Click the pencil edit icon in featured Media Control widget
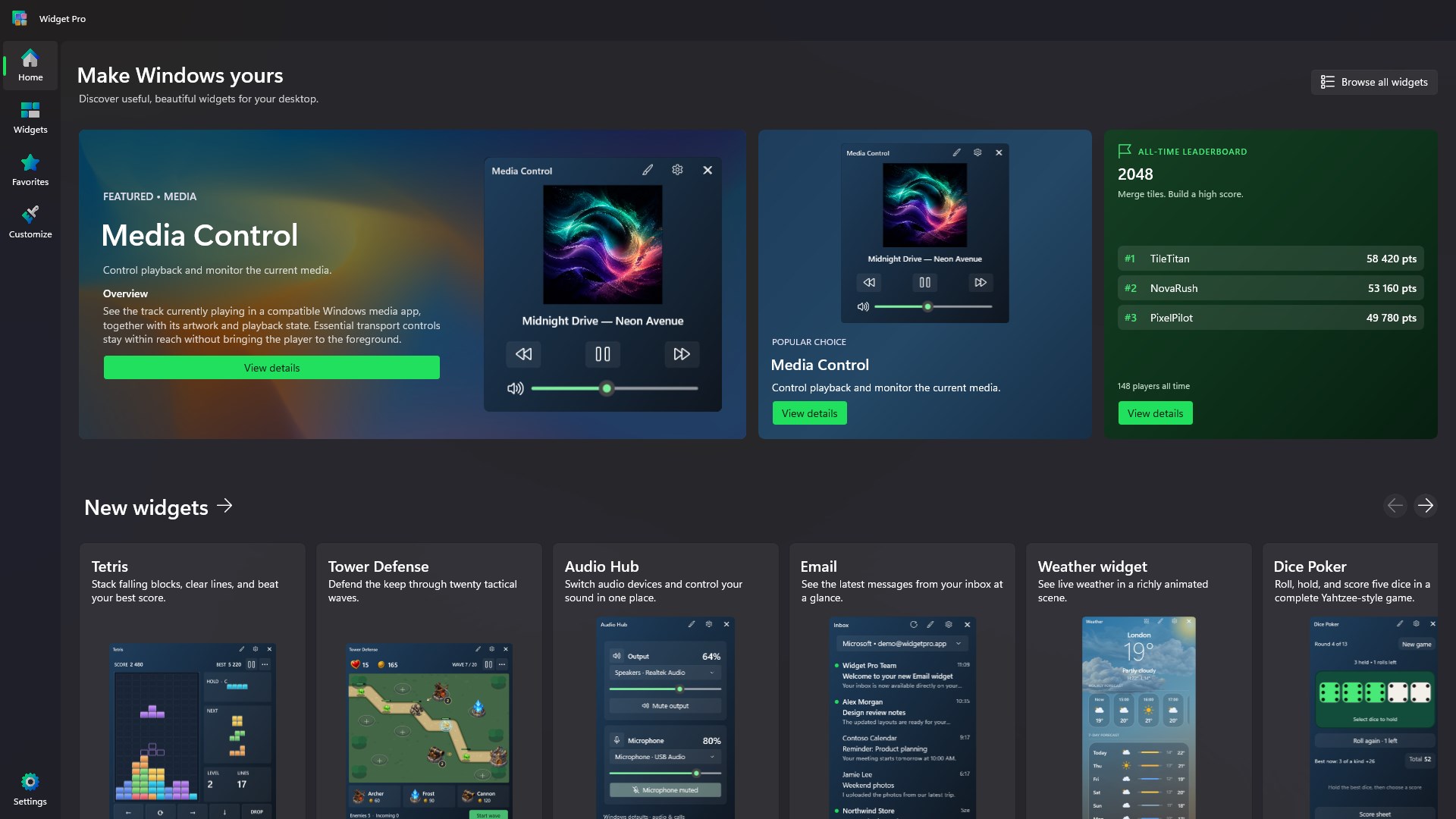The height and width of the screenshot is (819, 1456). pos(648,170)
